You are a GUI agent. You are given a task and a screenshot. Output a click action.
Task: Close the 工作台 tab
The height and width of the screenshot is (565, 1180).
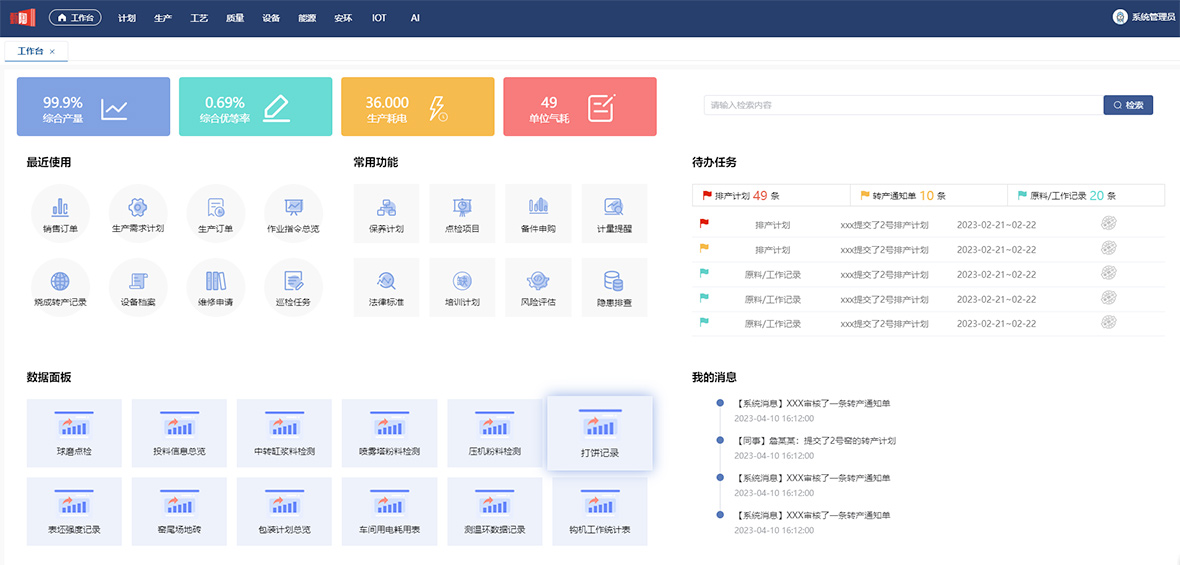[x=52, y=51]
